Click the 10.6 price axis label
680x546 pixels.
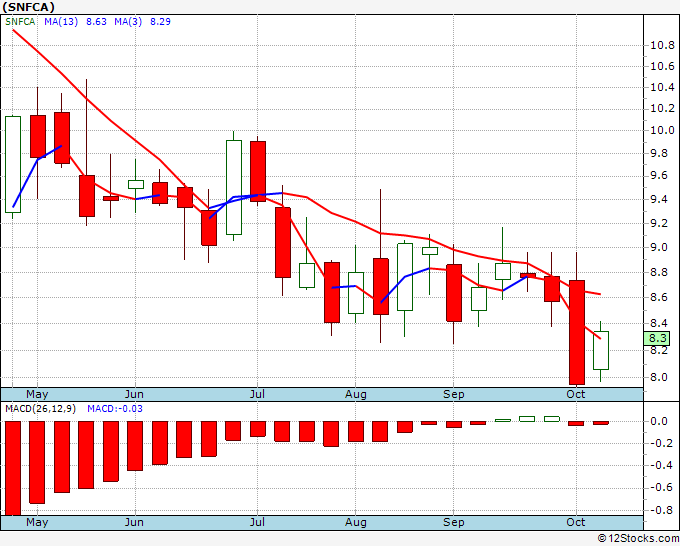pyautogui.click(x=662, y=66)
